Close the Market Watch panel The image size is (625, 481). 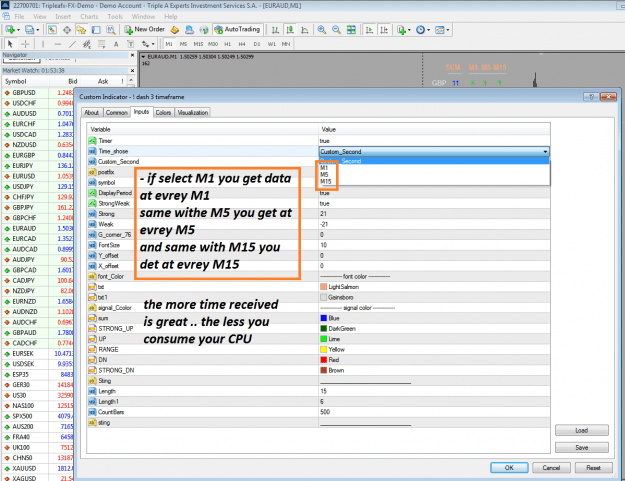click(133, 71)
